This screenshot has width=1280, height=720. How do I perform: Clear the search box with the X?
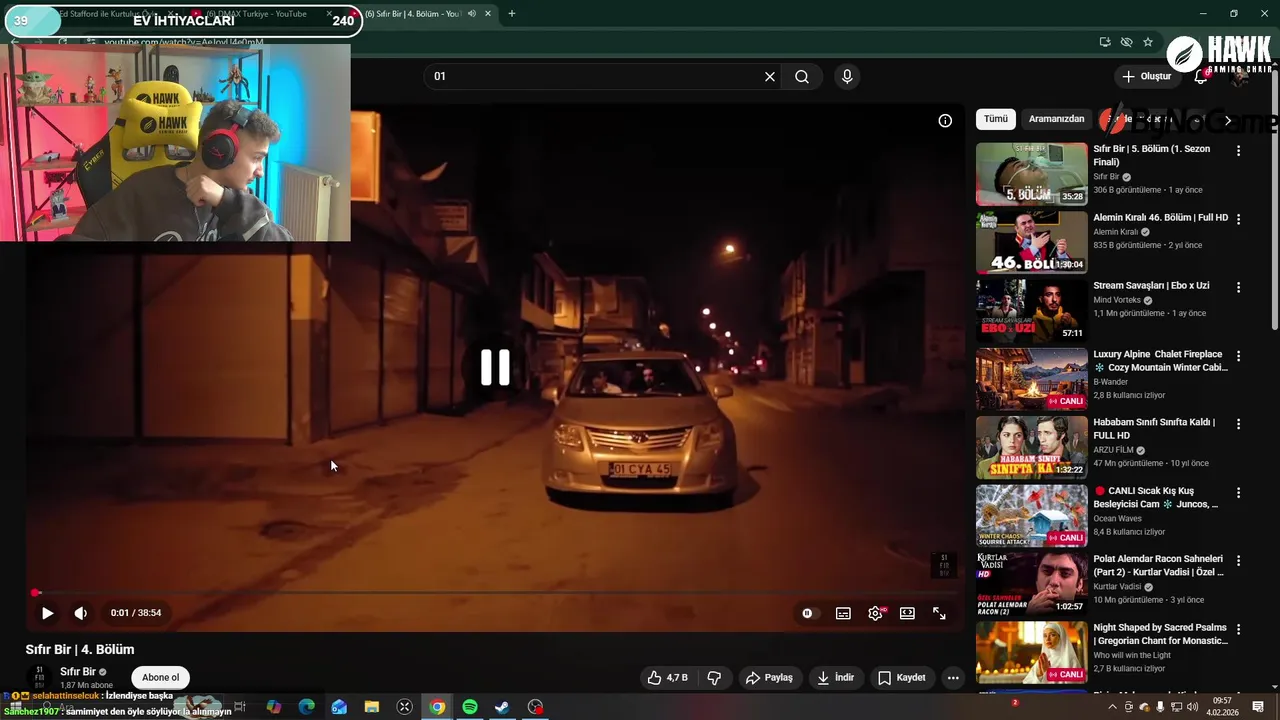[x=770, y=77]
